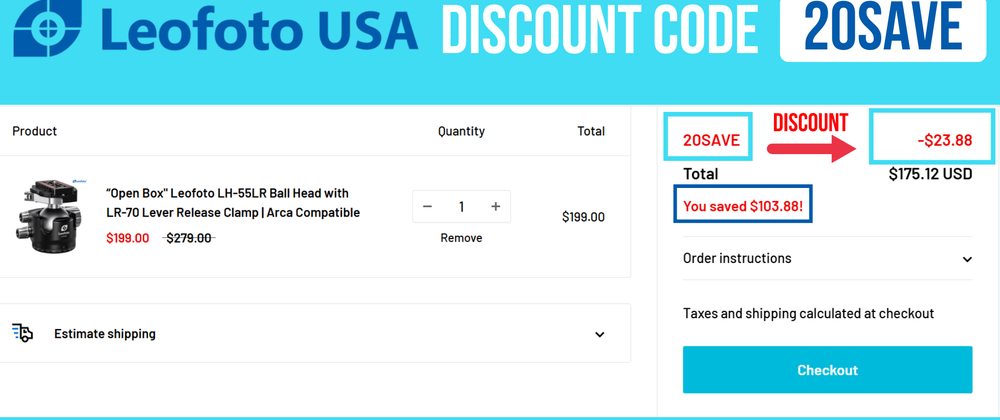Expand the Order instructions chevron

coord(967,259)
